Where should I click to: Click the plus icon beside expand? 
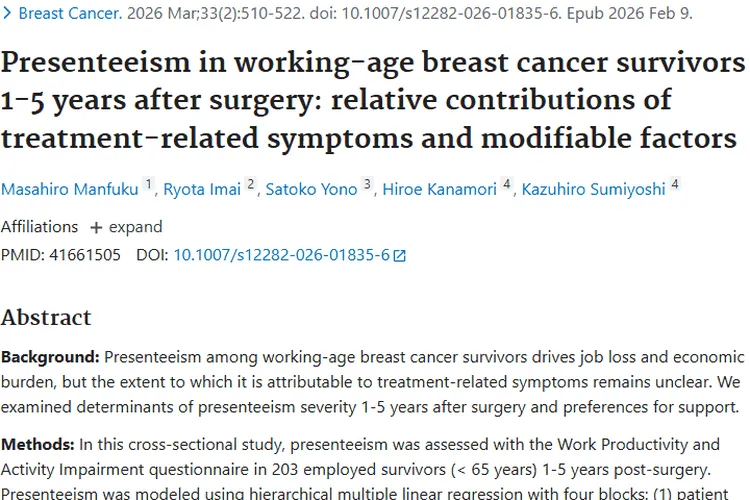(96, 227)
